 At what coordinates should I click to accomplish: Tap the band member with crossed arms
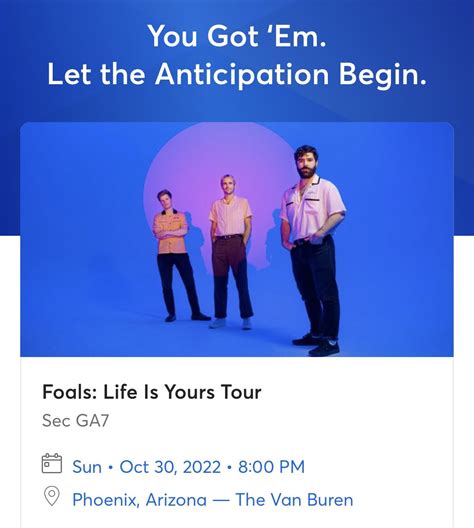(178, 255)
